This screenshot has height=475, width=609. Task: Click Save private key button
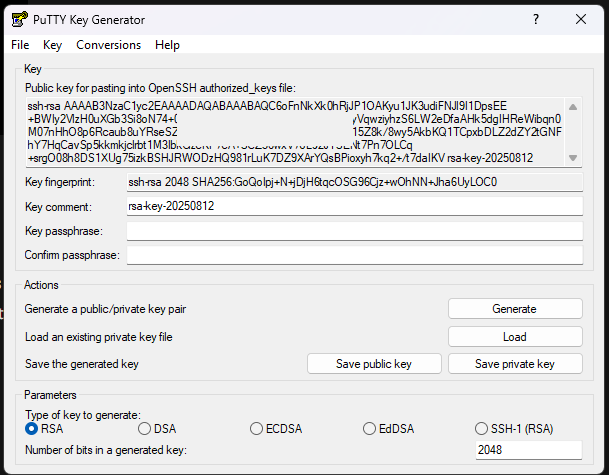[x=515, y=364]
